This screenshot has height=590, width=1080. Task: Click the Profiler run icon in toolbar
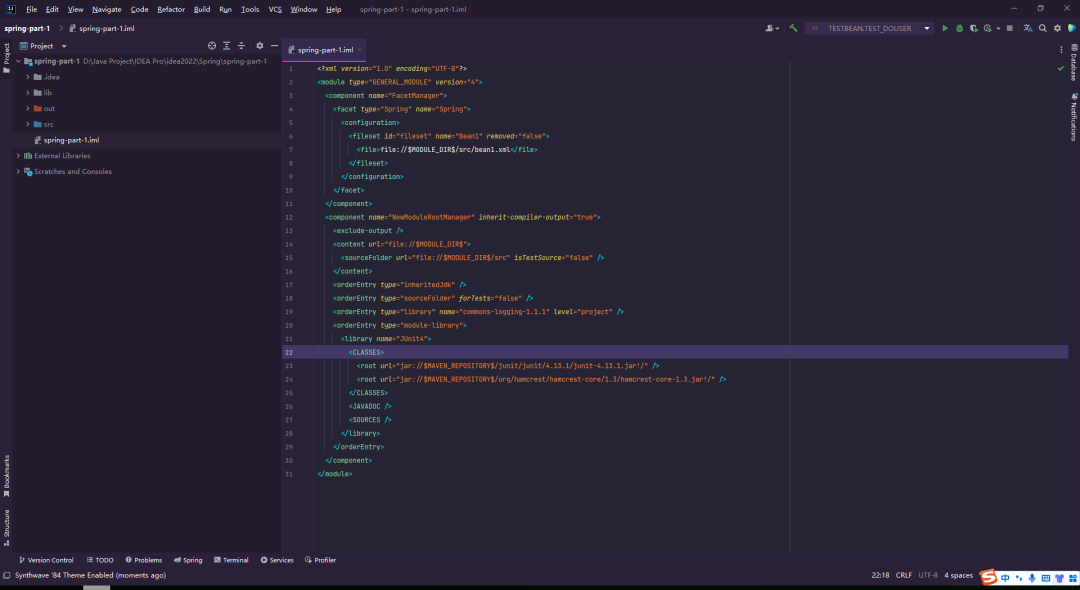tap(988, 28)
